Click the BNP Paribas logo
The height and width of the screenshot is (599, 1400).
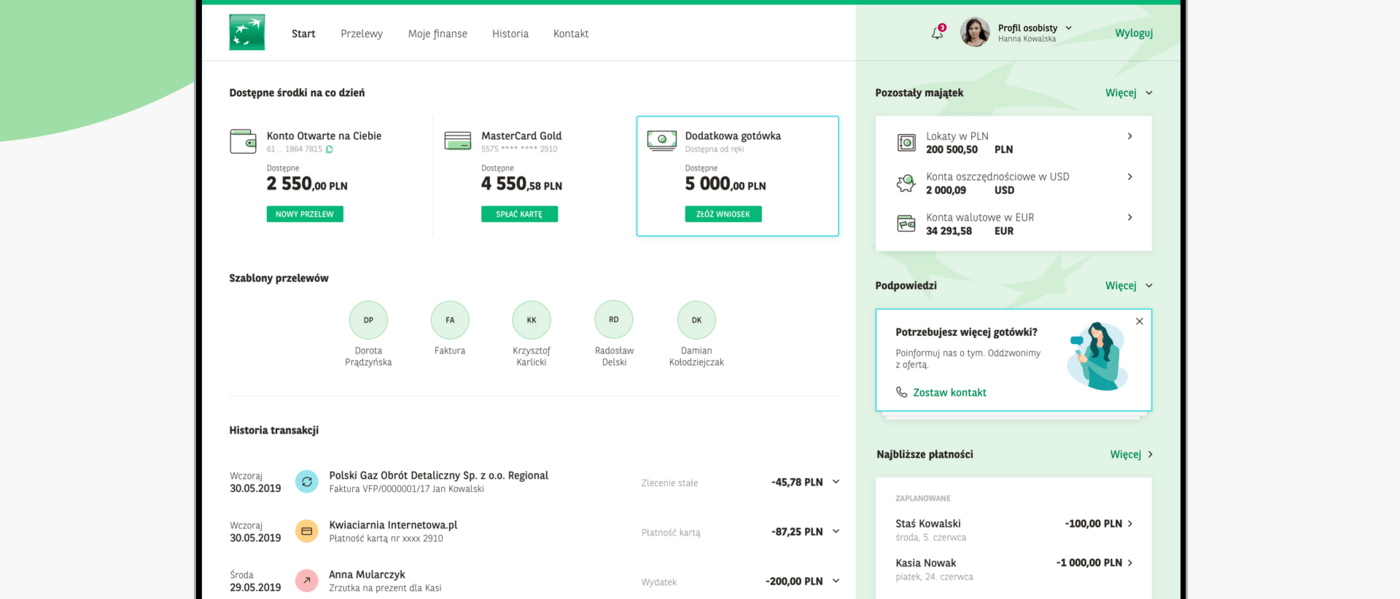click(246, 32)
